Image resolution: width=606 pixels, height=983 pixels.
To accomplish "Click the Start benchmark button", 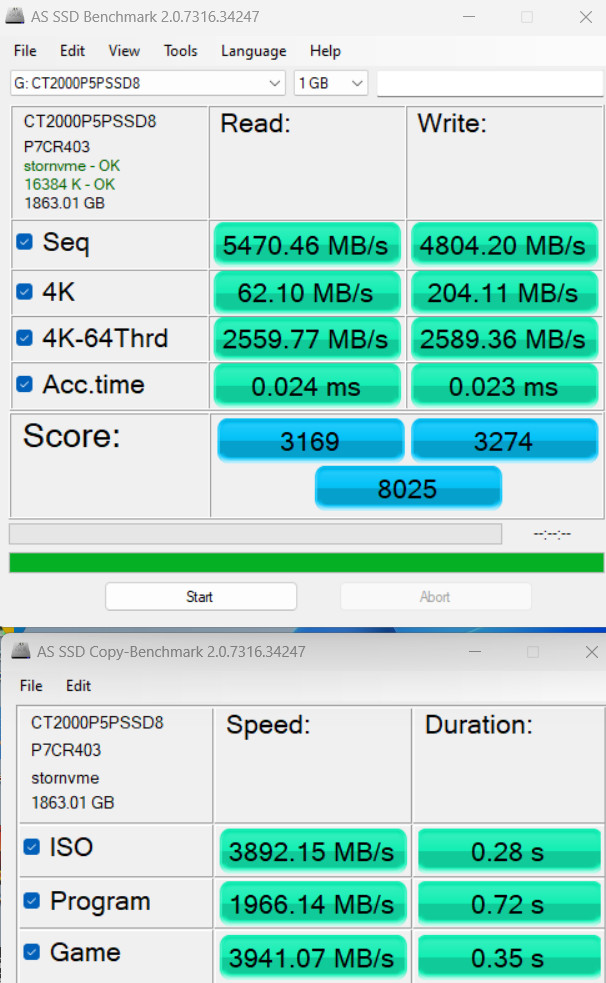I will (x=201, y=596).
